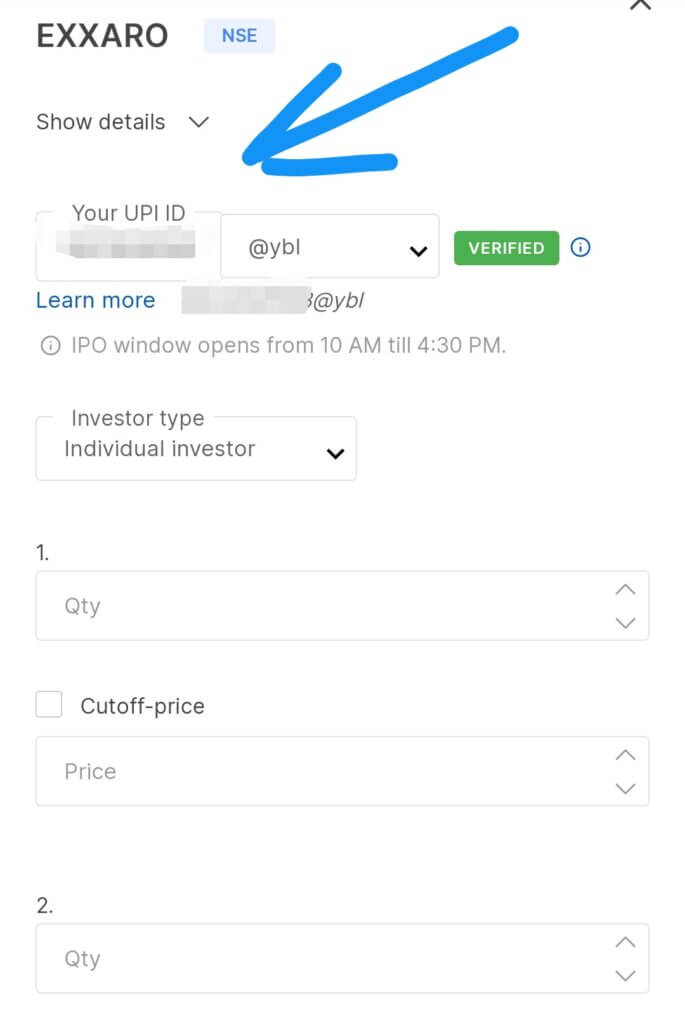
Task: Close the EXXARO IPO form
Action: (641, 5)
